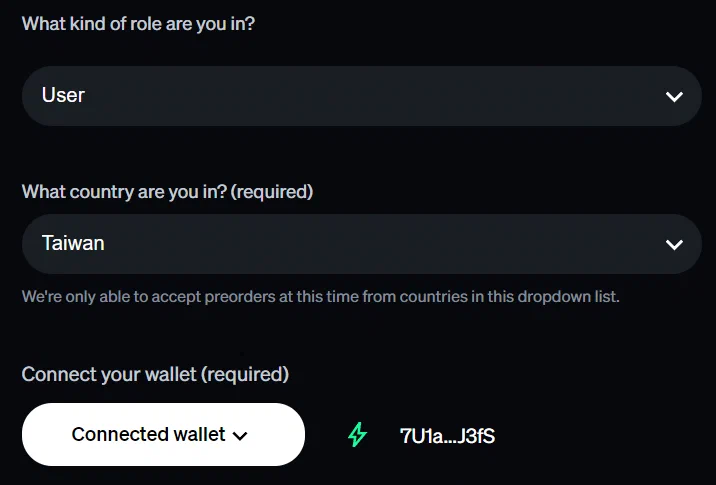Click "(required)" next to Connect your wallet
Viewport: 716px width, 485px height.
pyautogui.click(x=245, y=374)
